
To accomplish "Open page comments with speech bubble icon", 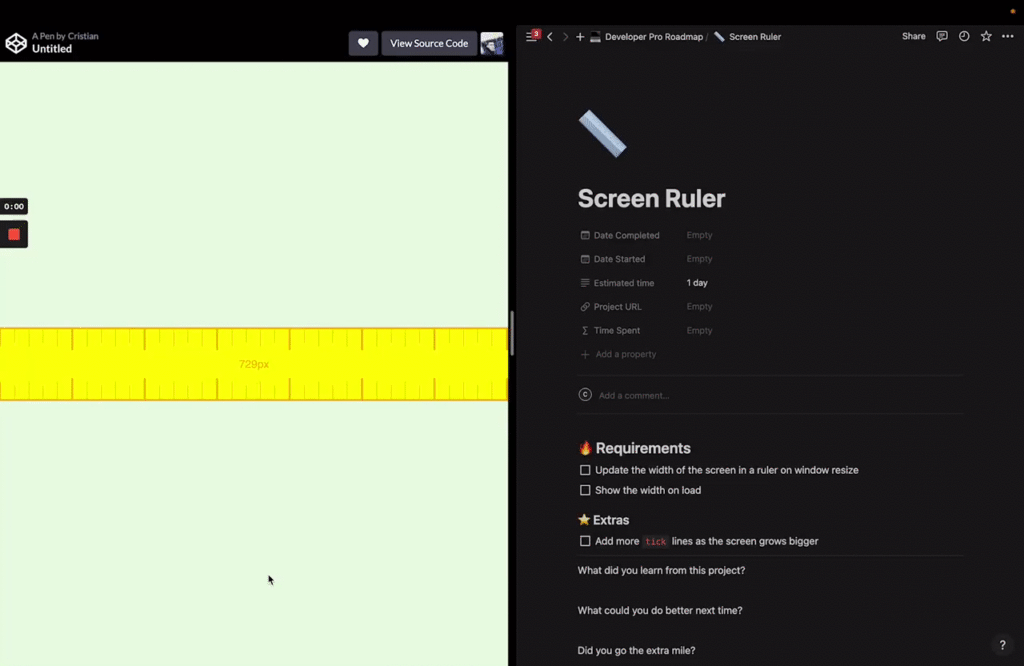I will 941,36.
